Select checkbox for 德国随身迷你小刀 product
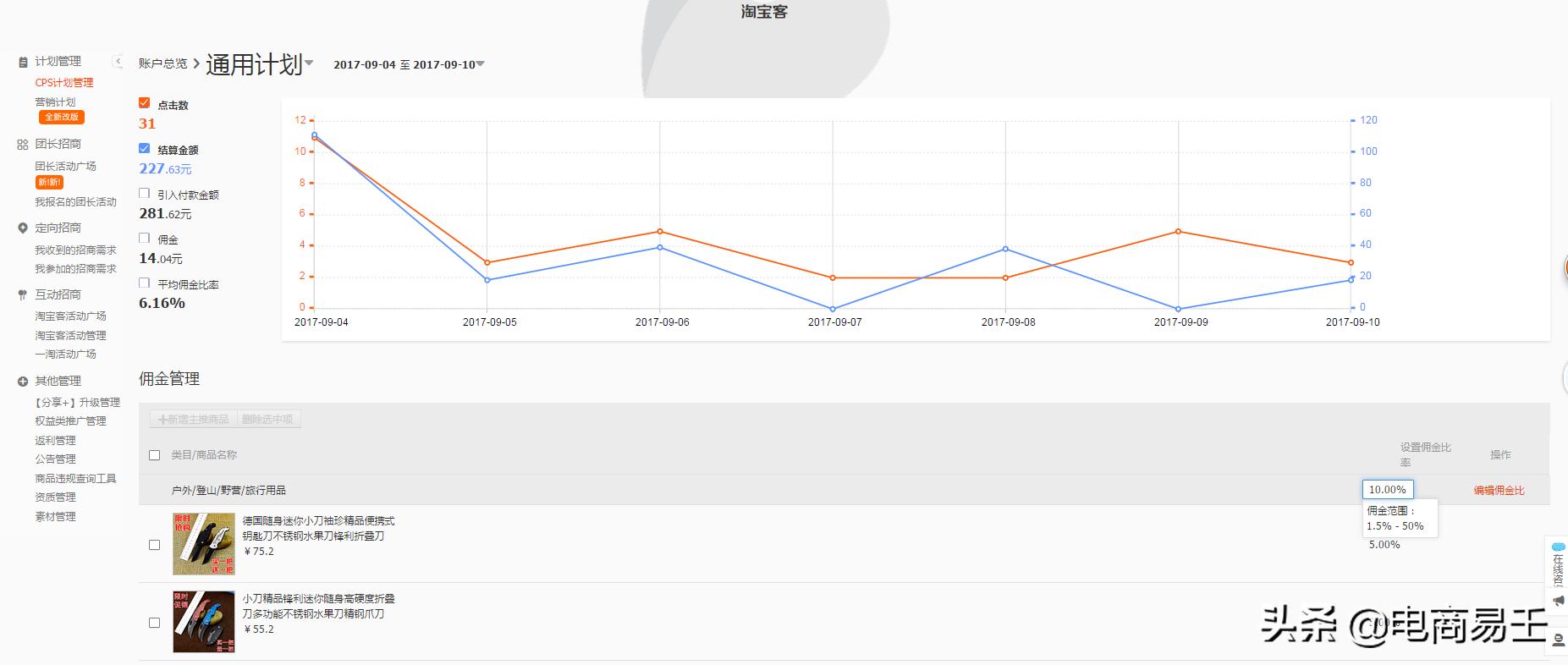Image resolution: width=1568 pixels, height=665 pixels. [x=154, y=545]
